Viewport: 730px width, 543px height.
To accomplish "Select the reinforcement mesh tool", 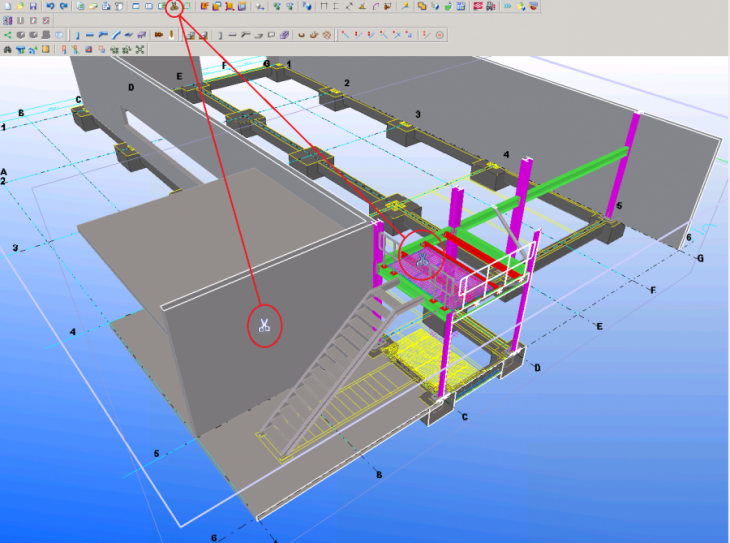I will (327, 35).
